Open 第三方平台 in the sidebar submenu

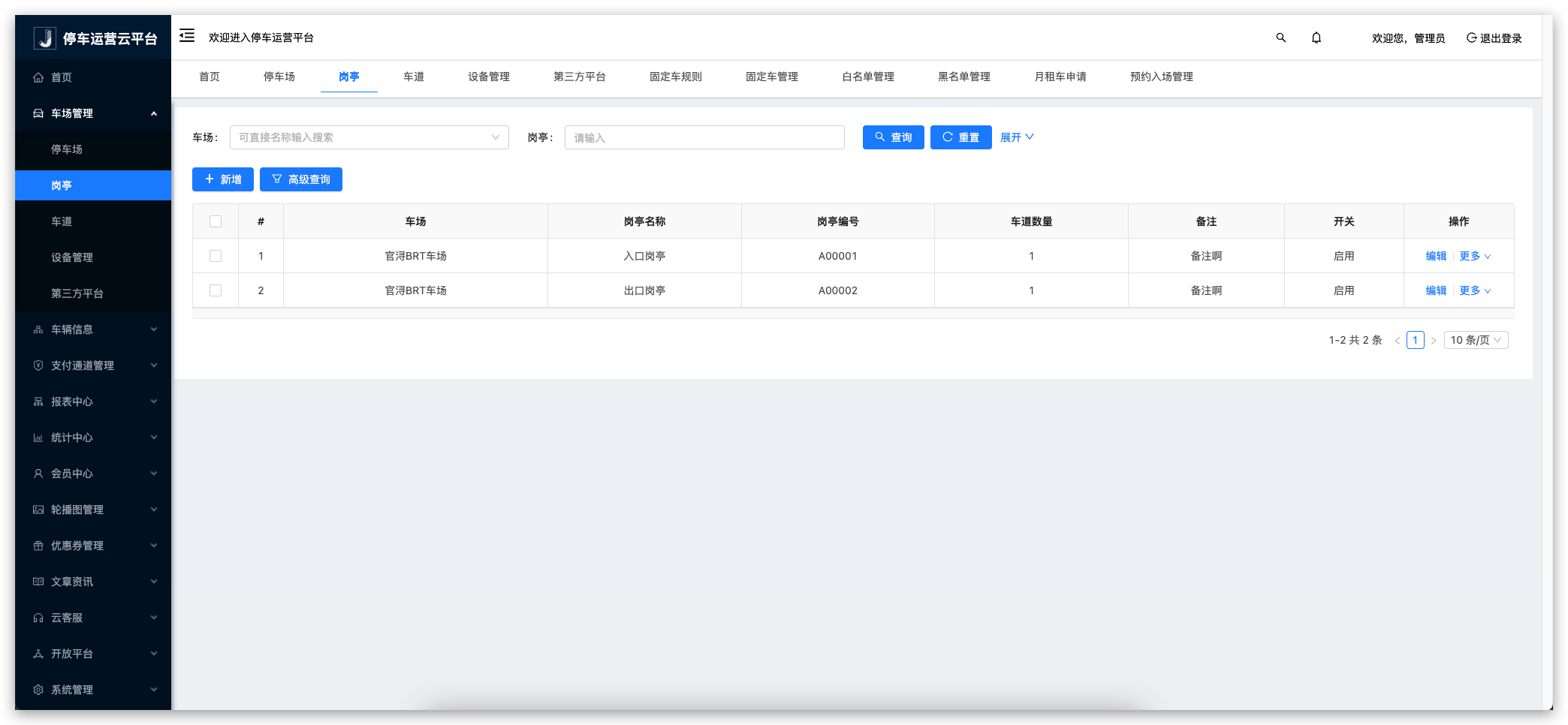coord(93,293)
